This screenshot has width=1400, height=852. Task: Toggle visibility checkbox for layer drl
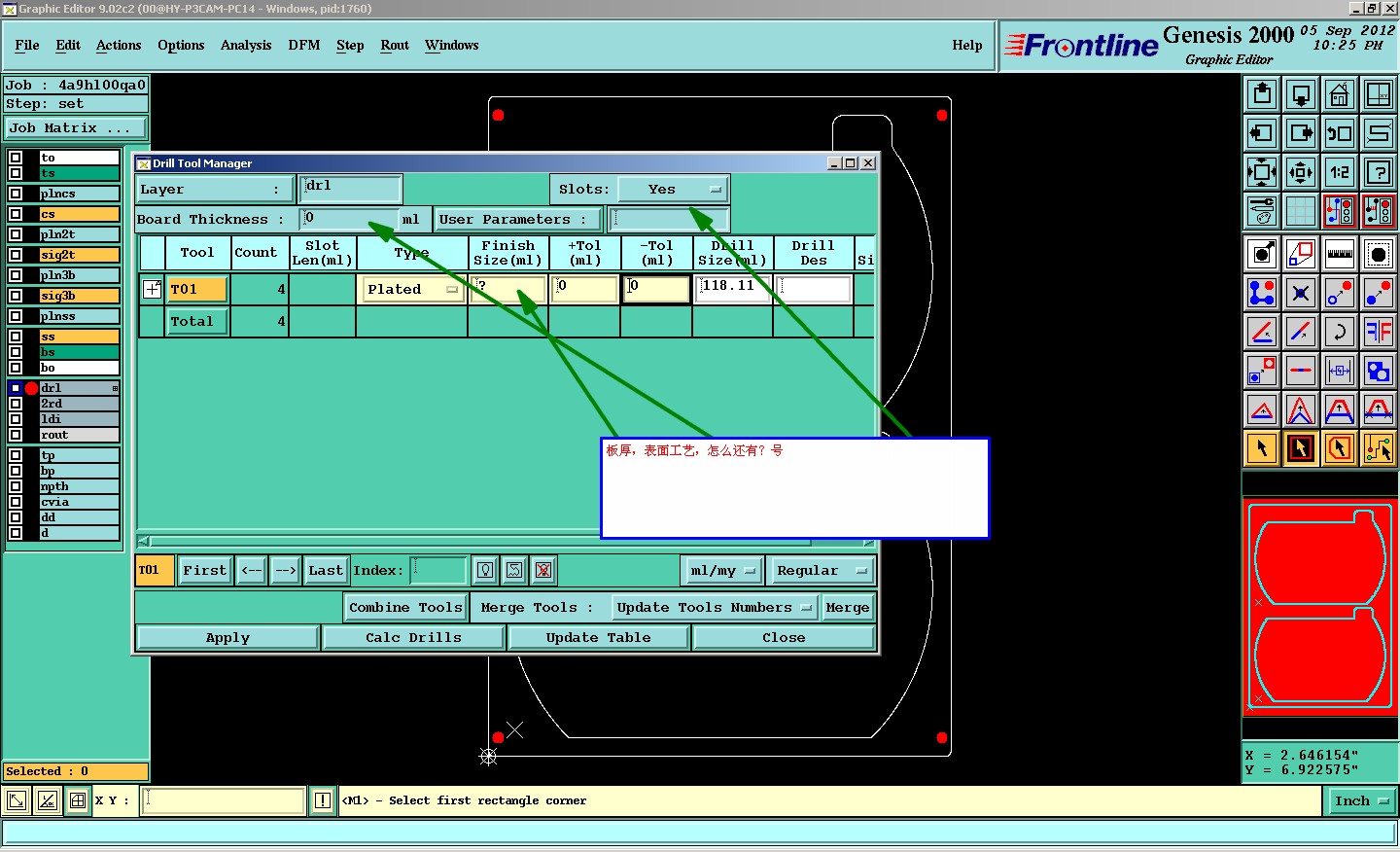[16, 388]
